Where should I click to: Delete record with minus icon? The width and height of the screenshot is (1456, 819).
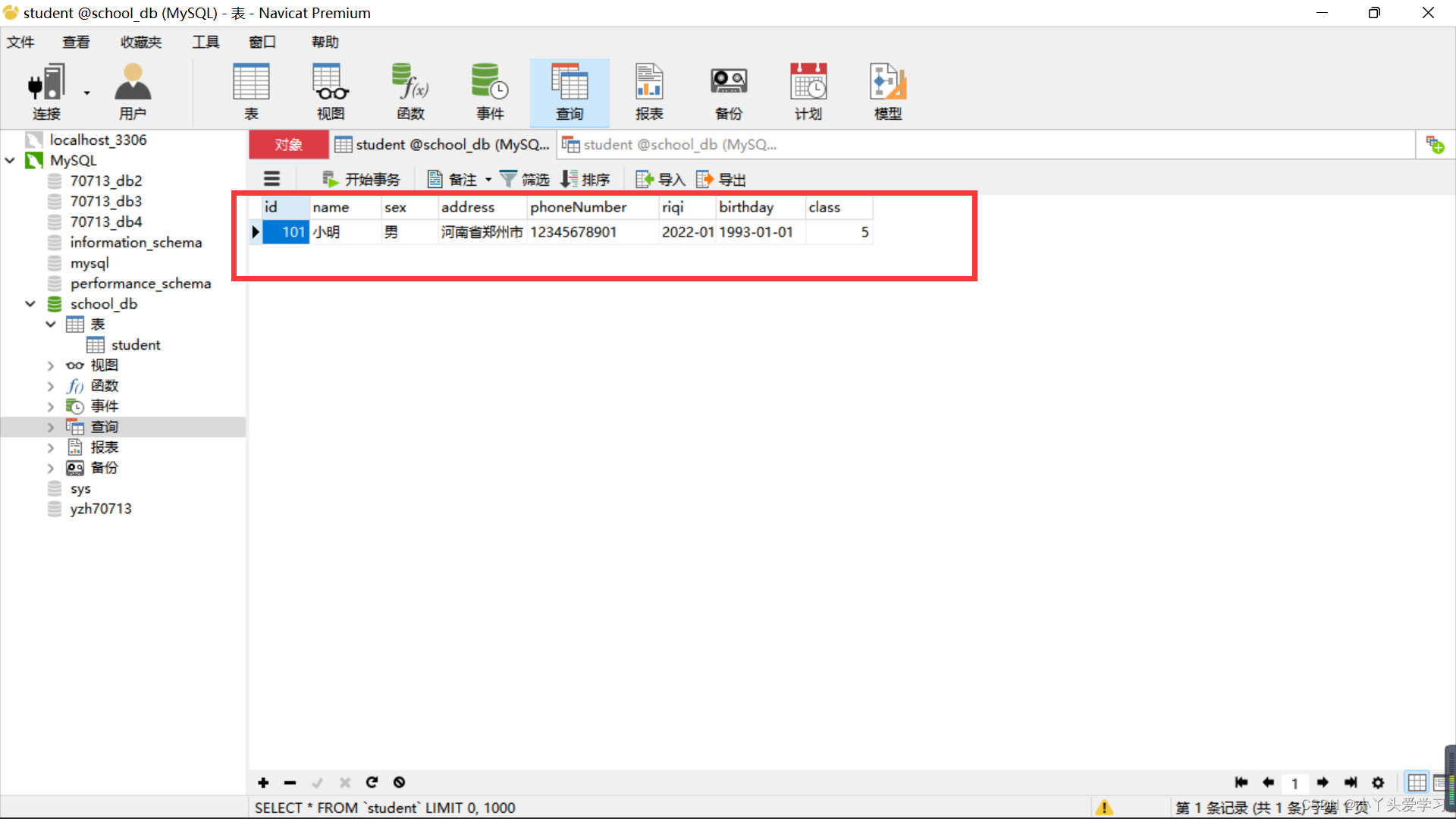click(x=290, y=783)
